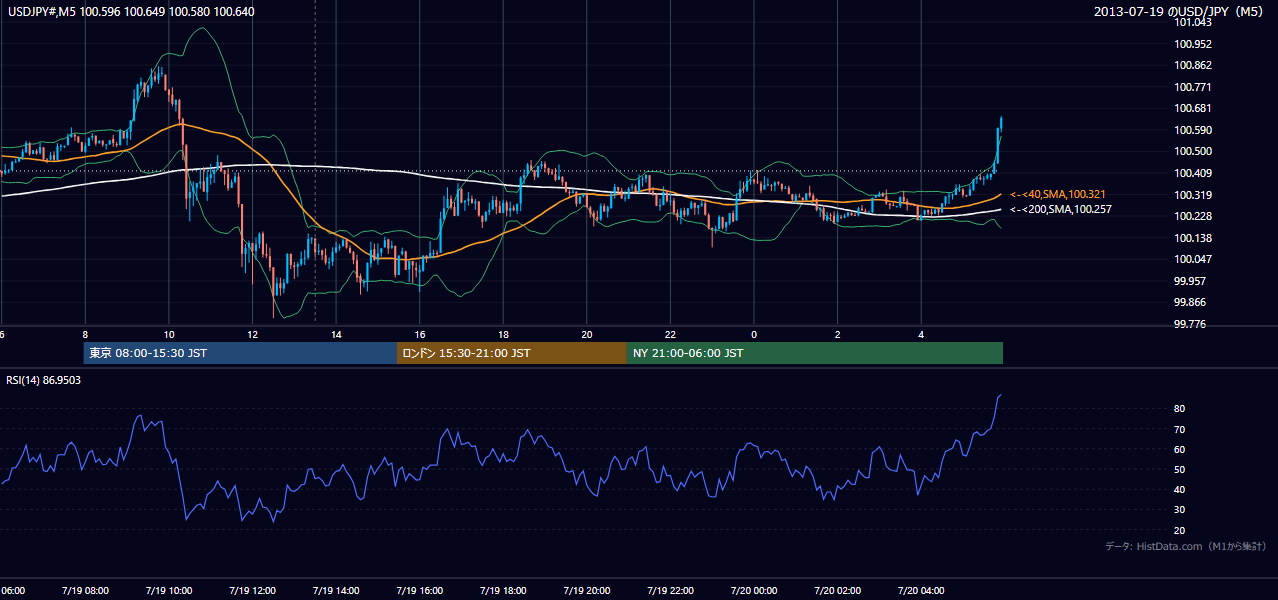This screenshot has height=600, width=1278.
Task: Click price axis label 100.138
Action: [1195, 238]
